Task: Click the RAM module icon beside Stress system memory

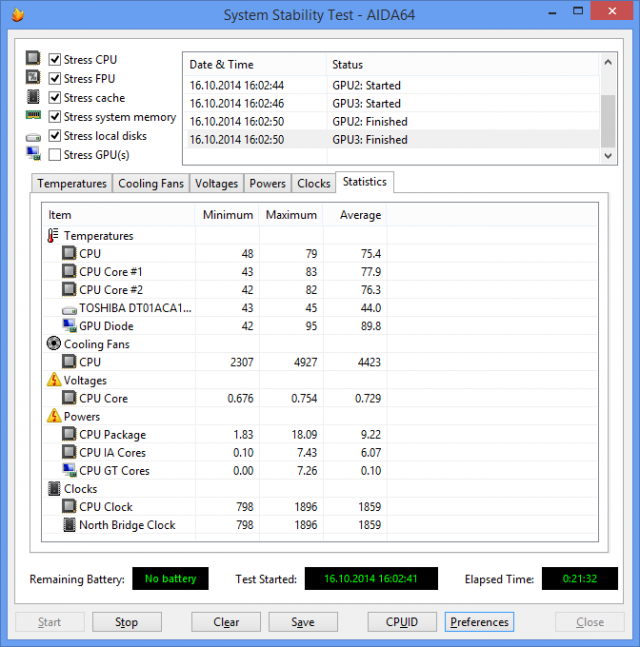Action: tap(33, 115)
